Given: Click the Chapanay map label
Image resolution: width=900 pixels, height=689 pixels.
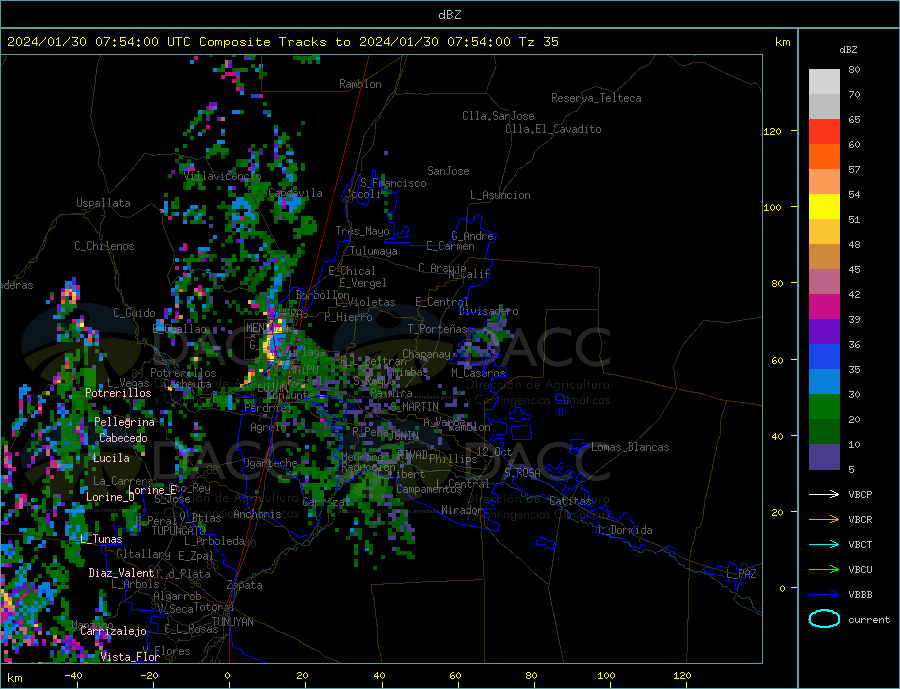Looking at the screenshot, I should point(426,354).
